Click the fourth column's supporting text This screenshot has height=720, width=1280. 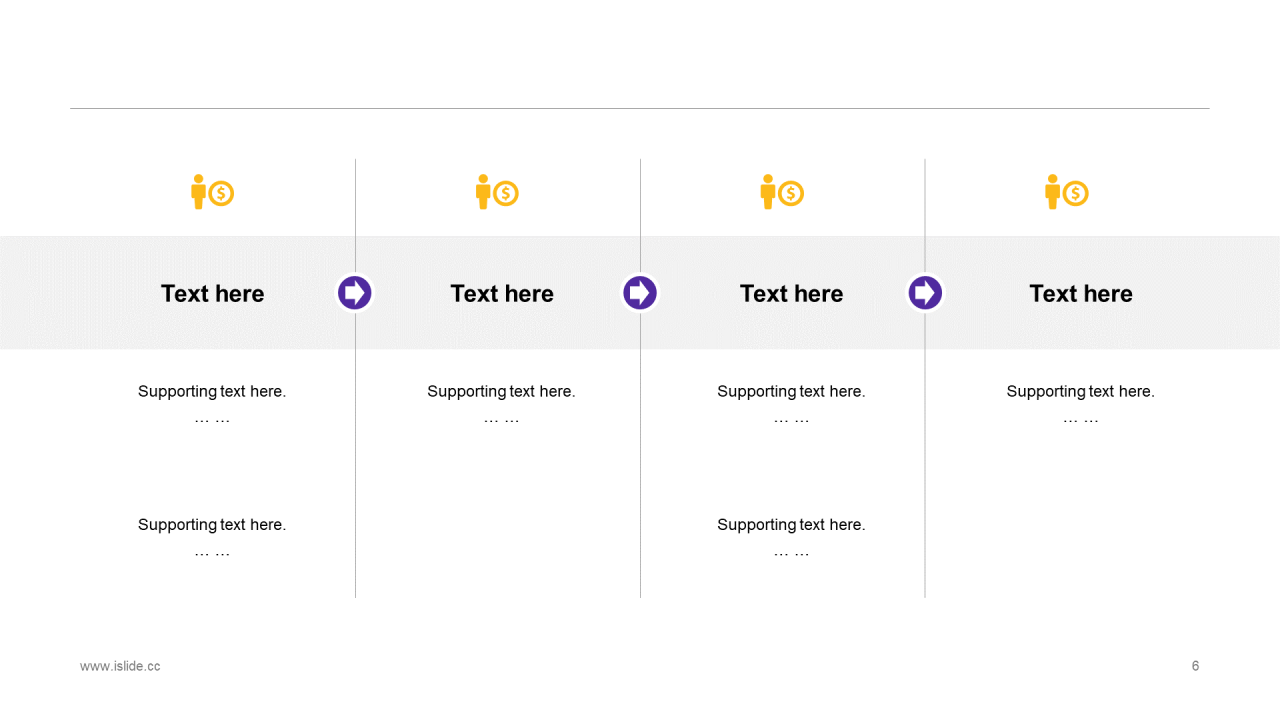(x=1080, y=392)
